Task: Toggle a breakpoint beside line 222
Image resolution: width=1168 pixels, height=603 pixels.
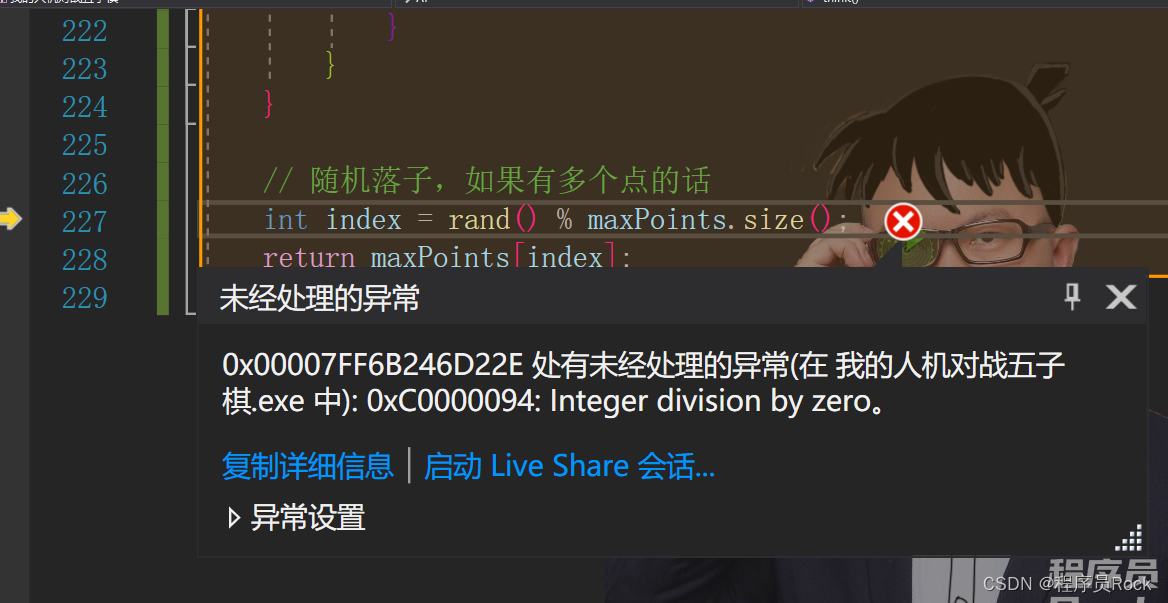Action: pos(11,31)
